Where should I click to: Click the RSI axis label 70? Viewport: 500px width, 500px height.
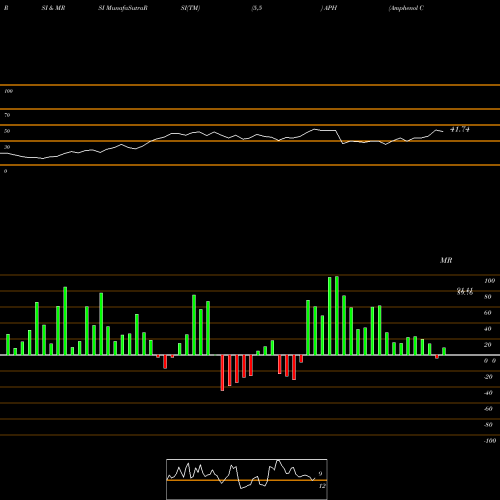pos(7,115)
